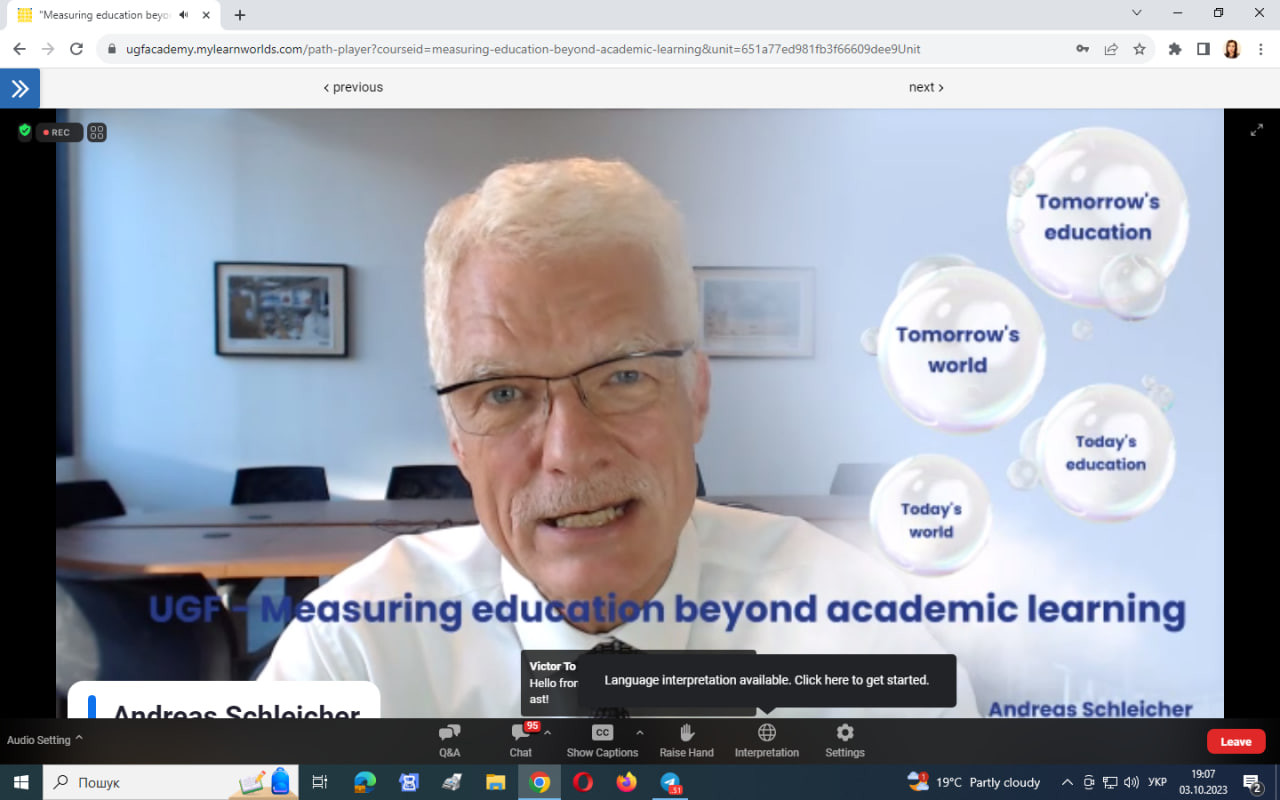The height and width of the screenshot is (800, 1280).
Task: Open the webinar Settings gear
Action: [x=845, y=740]
